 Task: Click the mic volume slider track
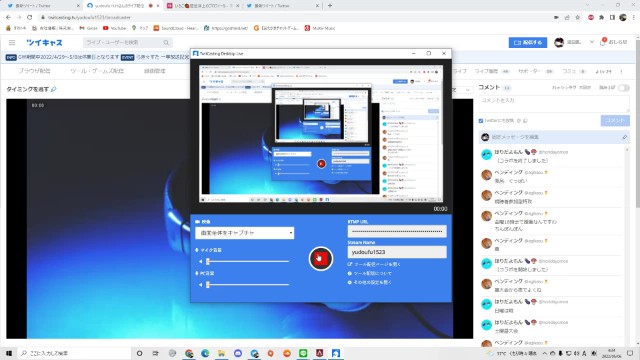click(x=248, y=261)
